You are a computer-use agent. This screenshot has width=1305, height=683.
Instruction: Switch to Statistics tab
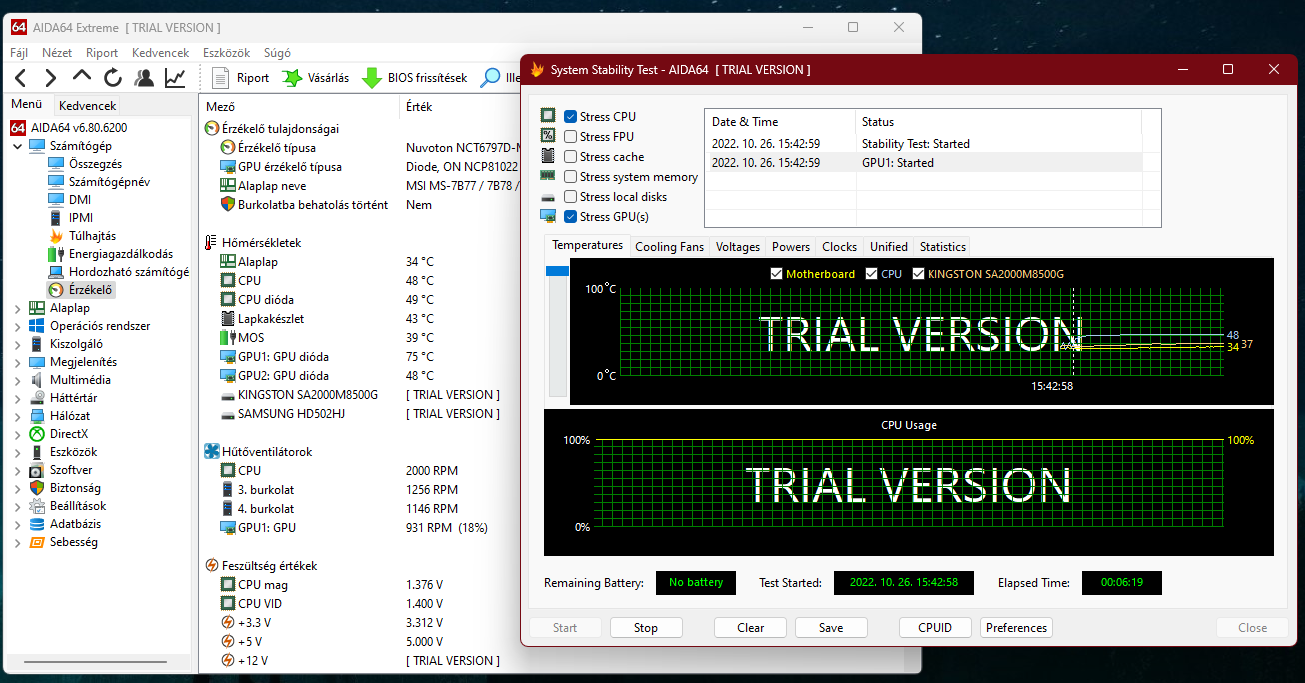[943, 247]
